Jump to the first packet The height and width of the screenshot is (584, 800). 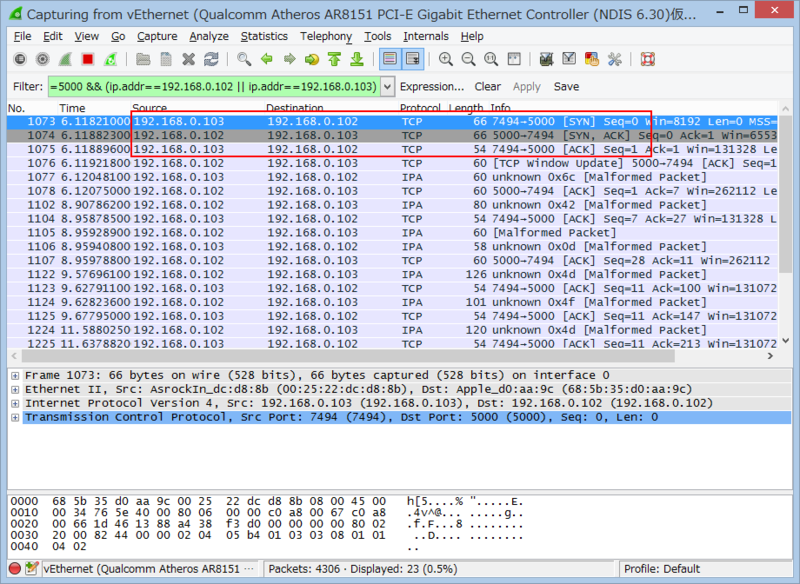point(335,59)
